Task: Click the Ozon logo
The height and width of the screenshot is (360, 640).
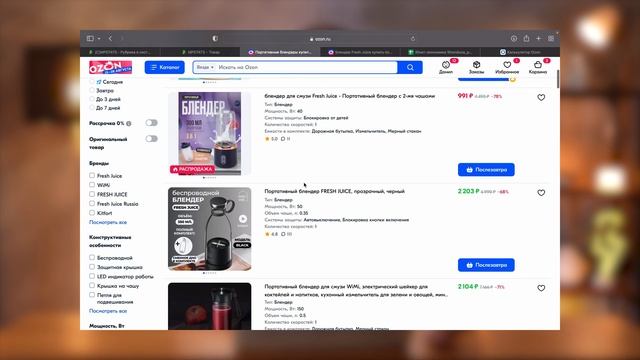Action: pos(110,67)
